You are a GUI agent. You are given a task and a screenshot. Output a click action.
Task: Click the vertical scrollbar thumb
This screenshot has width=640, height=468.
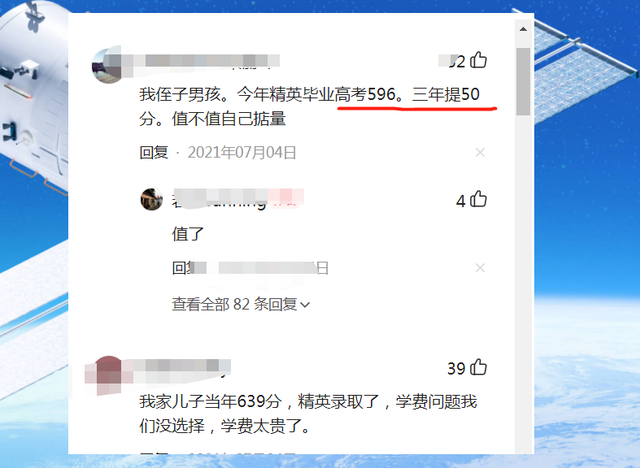pyautogui.click(x=523, y=82)
